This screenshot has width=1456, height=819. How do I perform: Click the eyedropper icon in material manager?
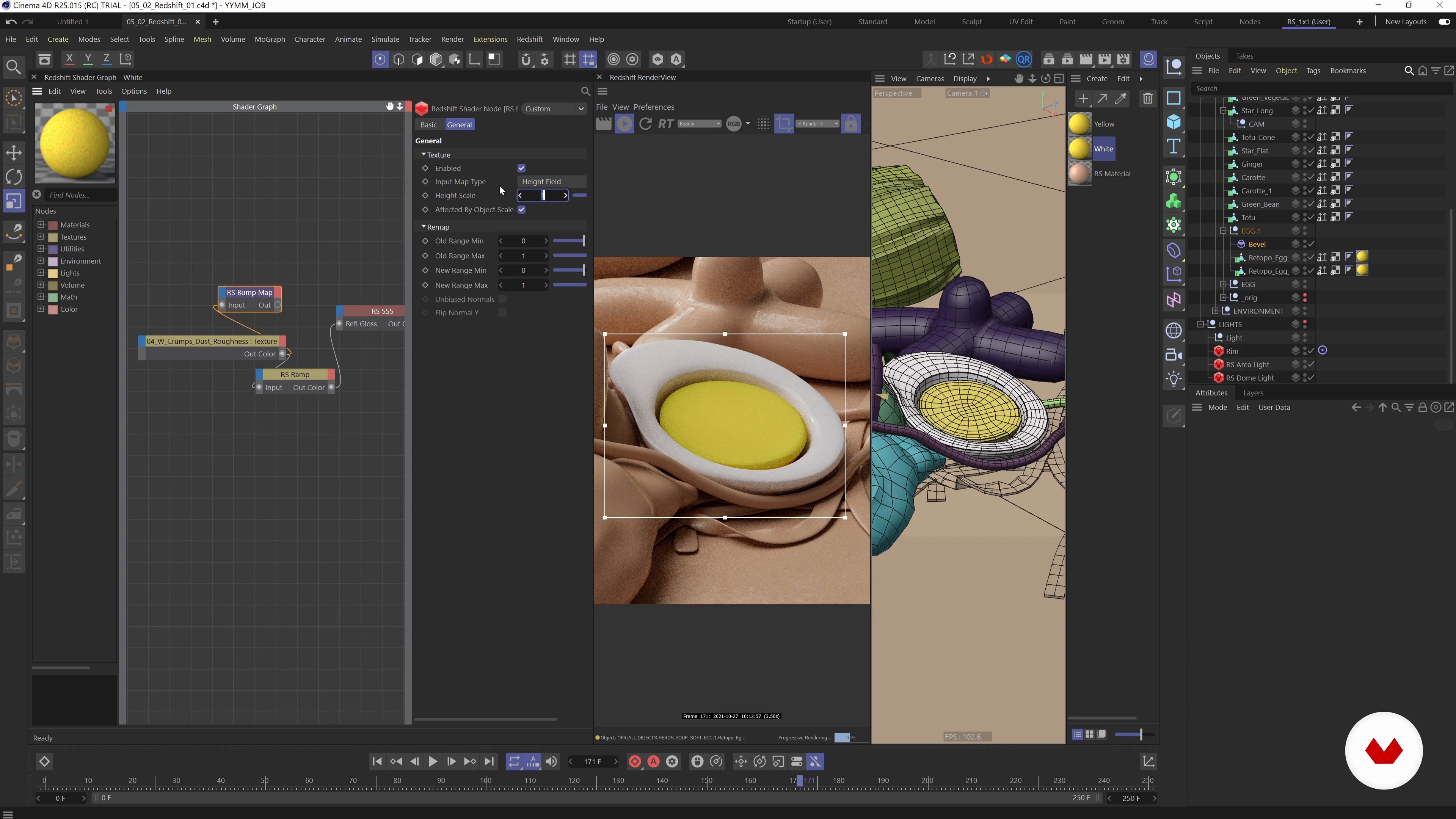pos(1121,99)
